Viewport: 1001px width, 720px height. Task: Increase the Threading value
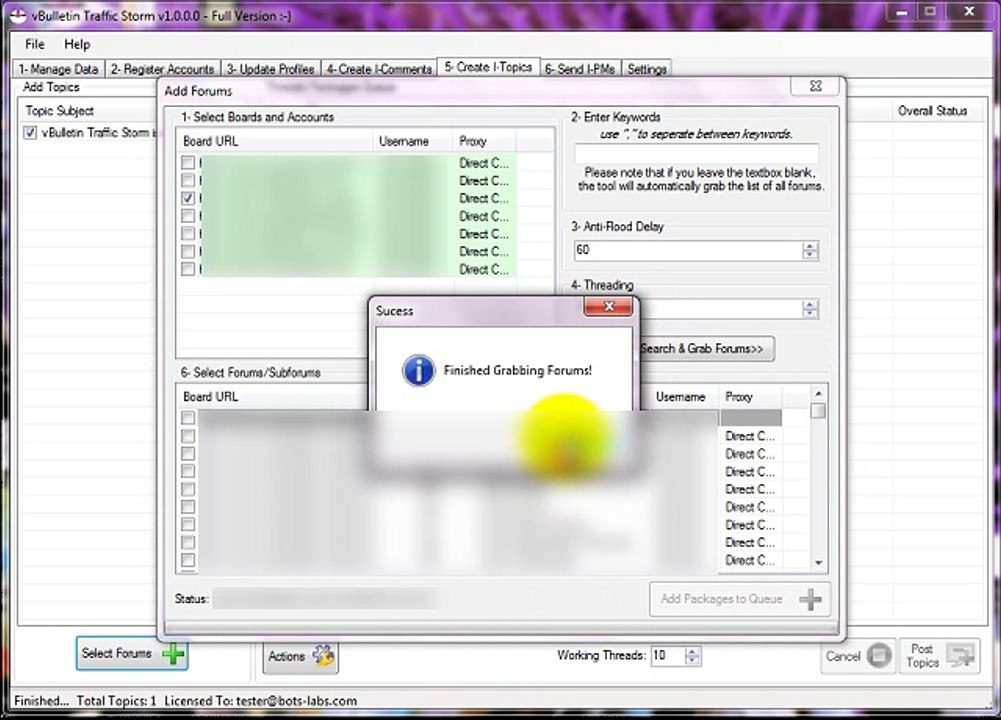pyautogui.click(x=810, y=305)
